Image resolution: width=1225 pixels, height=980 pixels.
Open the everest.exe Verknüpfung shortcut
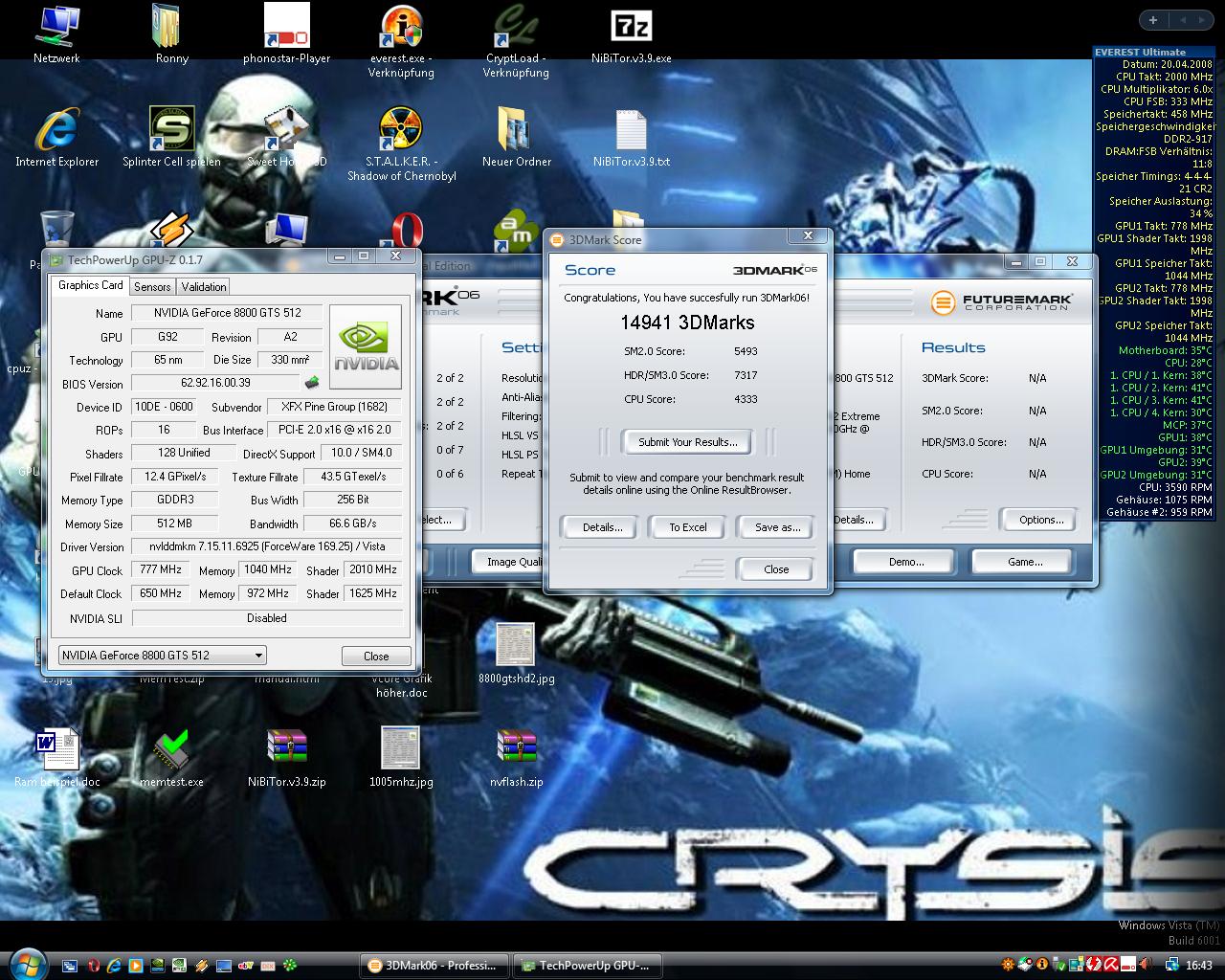pos(402,40)
